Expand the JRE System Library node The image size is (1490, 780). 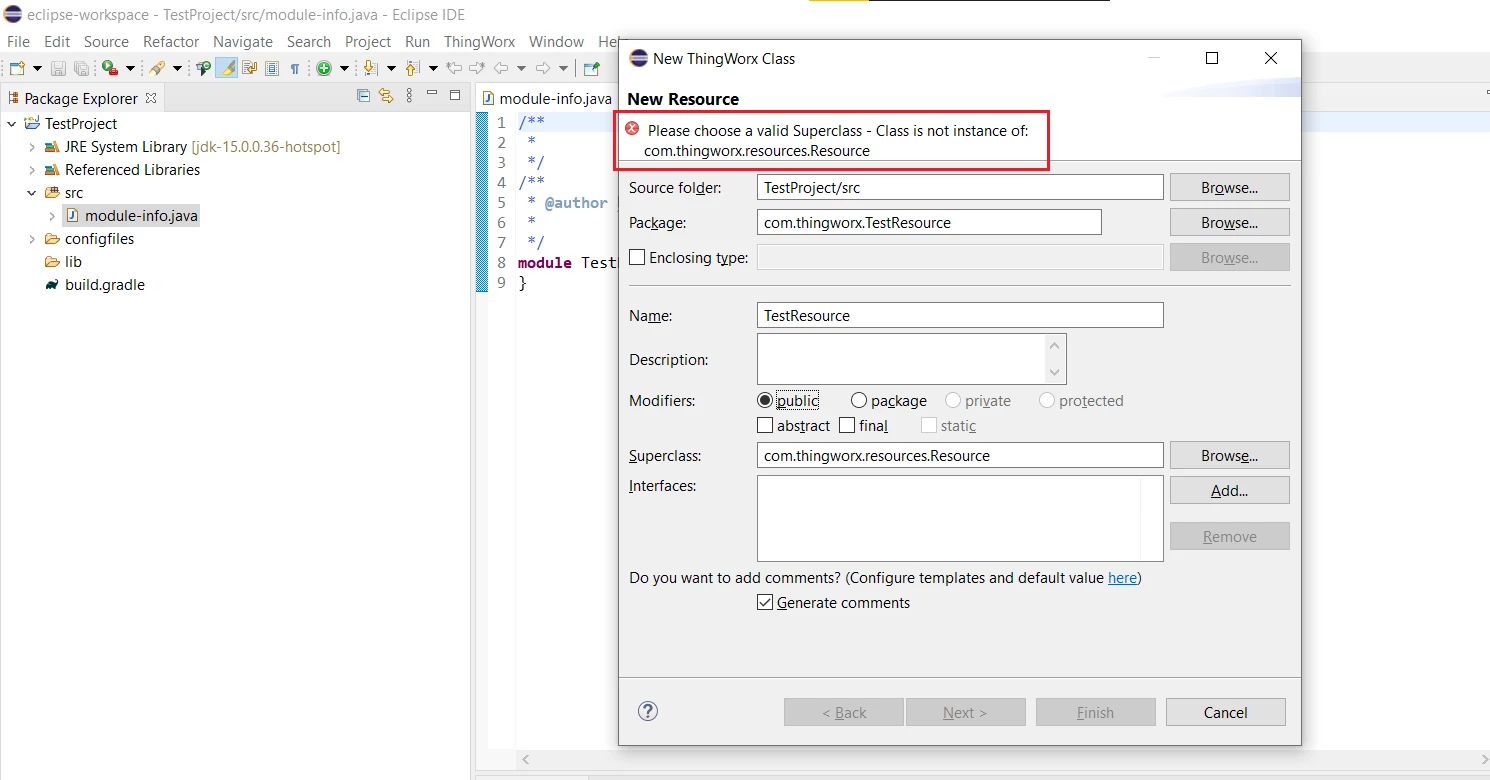click(32, 146)
